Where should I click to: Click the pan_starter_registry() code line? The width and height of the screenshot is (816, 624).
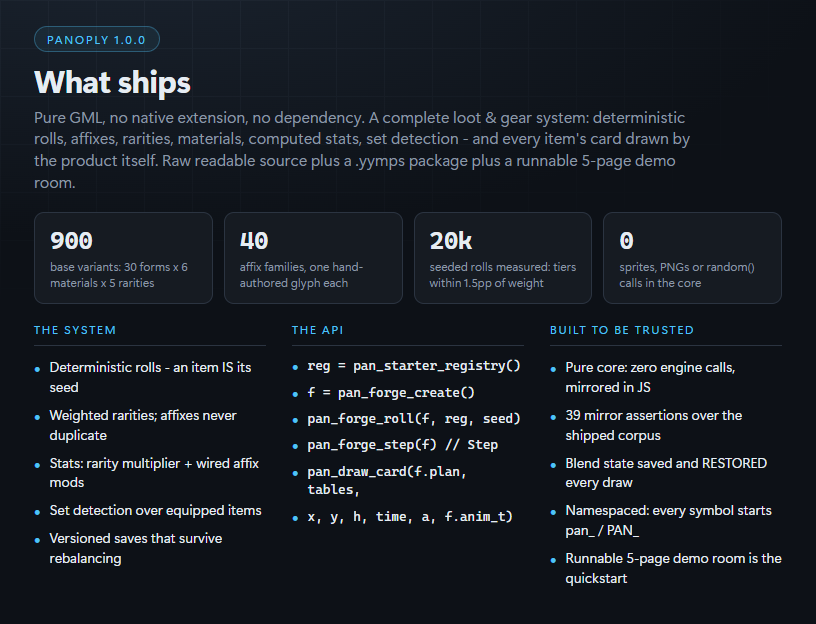click(414, 366)
